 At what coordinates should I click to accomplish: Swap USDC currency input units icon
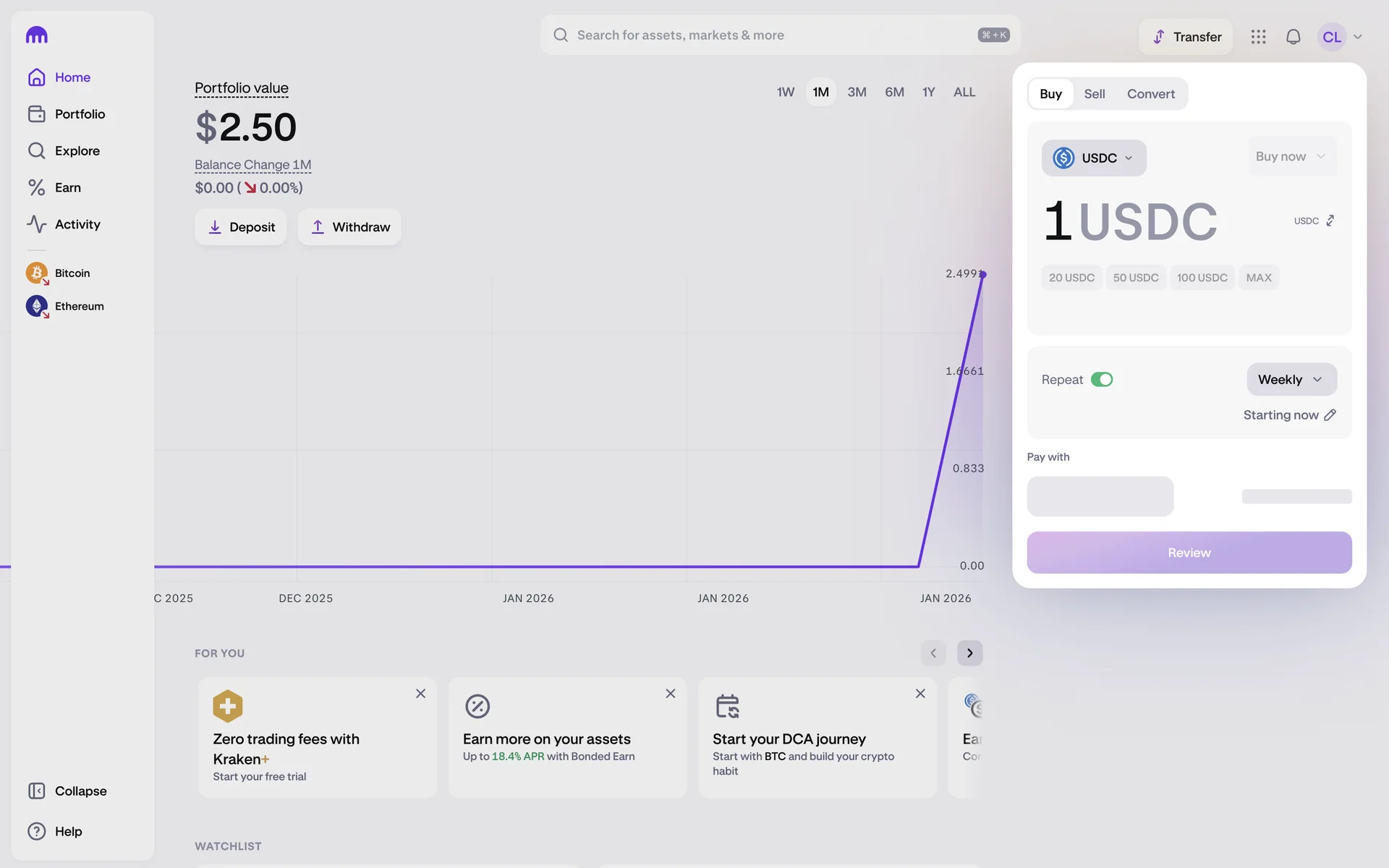[x=1330, y=221]
